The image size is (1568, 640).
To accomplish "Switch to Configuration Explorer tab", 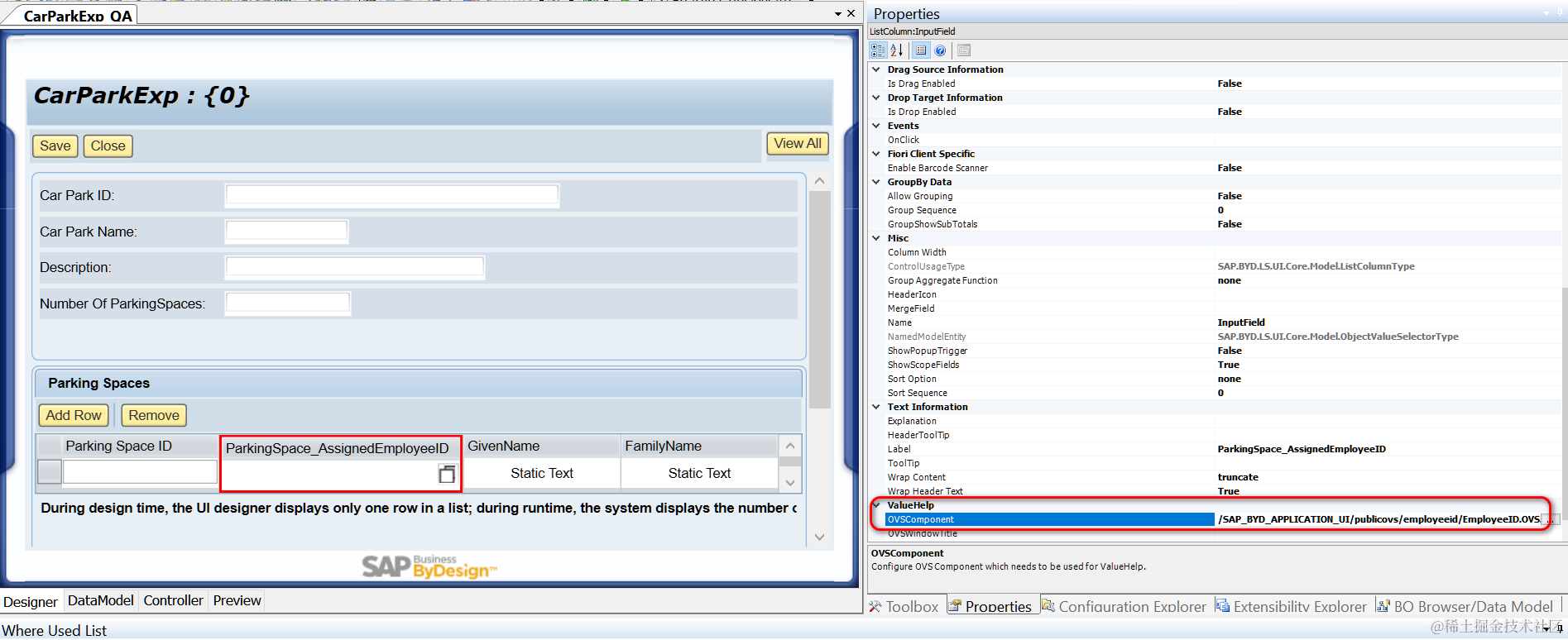I will click(x=1124, y=607).
